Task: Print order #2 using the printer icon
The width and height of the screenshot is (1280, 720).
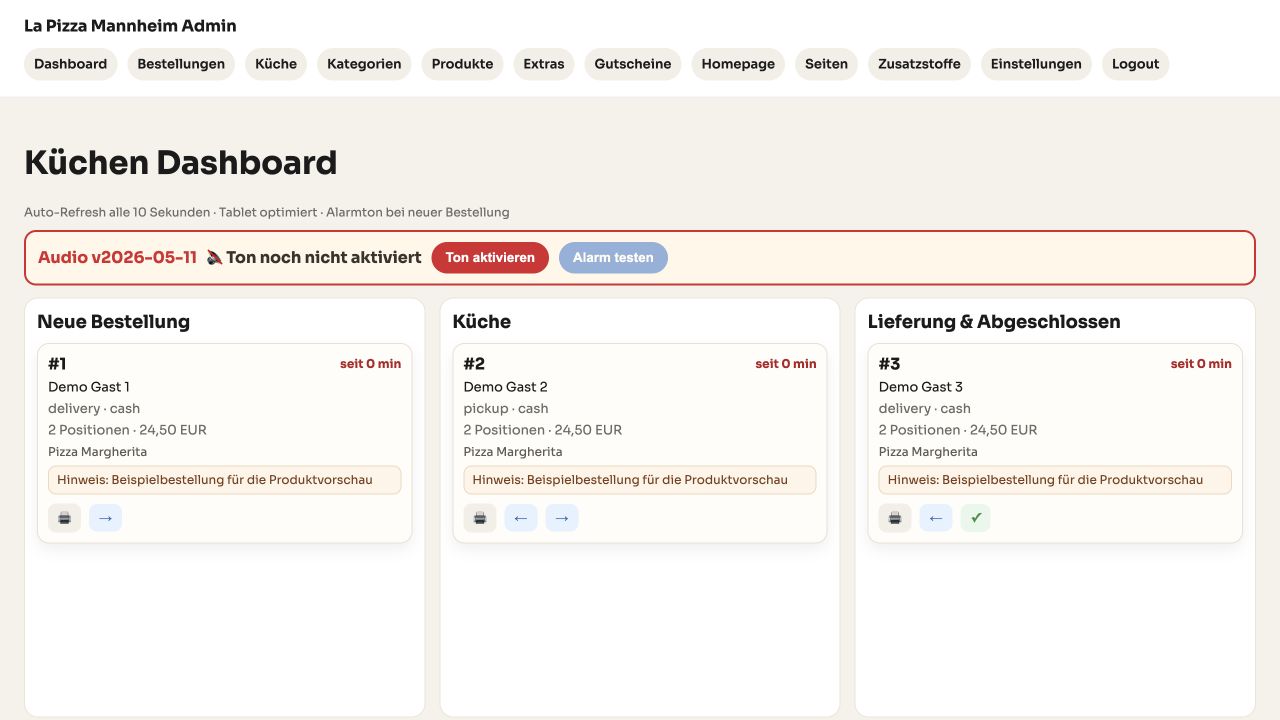Action: [x=480, y=518]
